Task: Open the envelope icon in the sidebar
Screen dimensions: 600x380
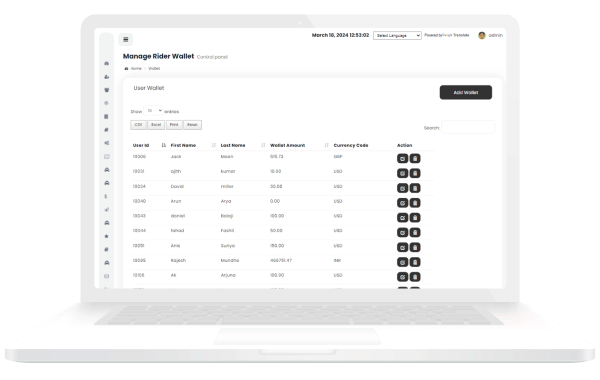Action: tap(107, 276)
